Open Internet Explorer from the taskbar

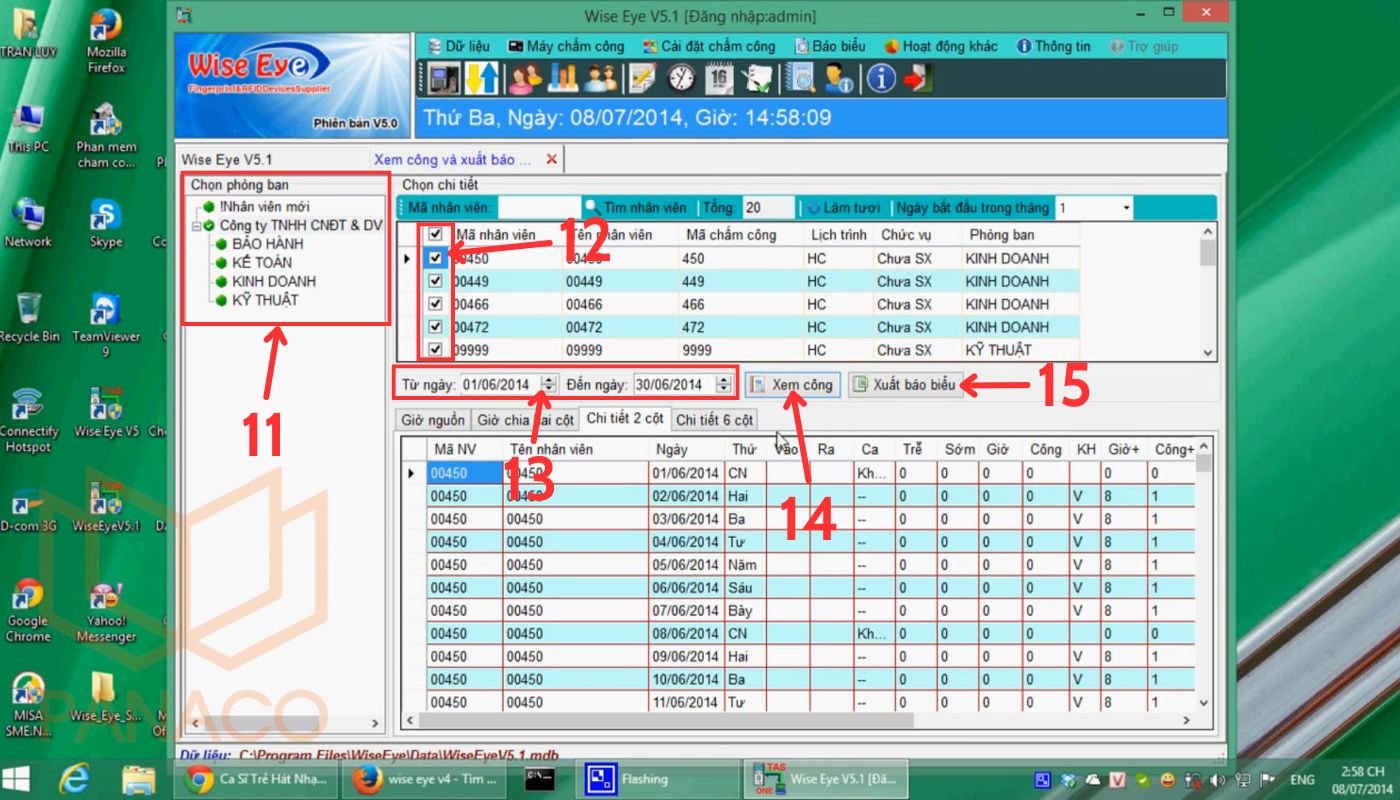point(75,779)
